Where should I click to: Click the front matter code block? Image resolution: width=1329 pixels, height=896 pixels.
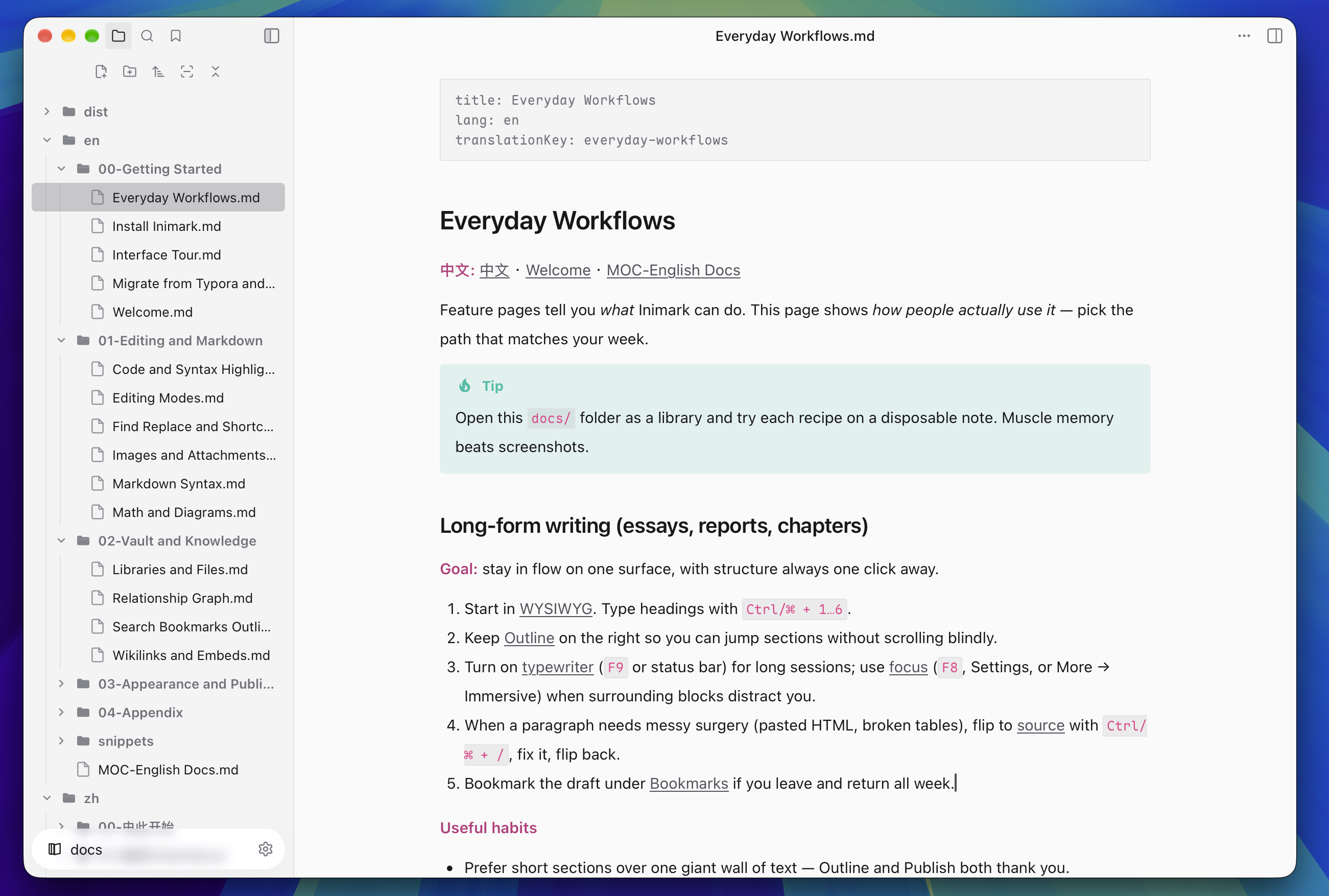coord(795,120)
